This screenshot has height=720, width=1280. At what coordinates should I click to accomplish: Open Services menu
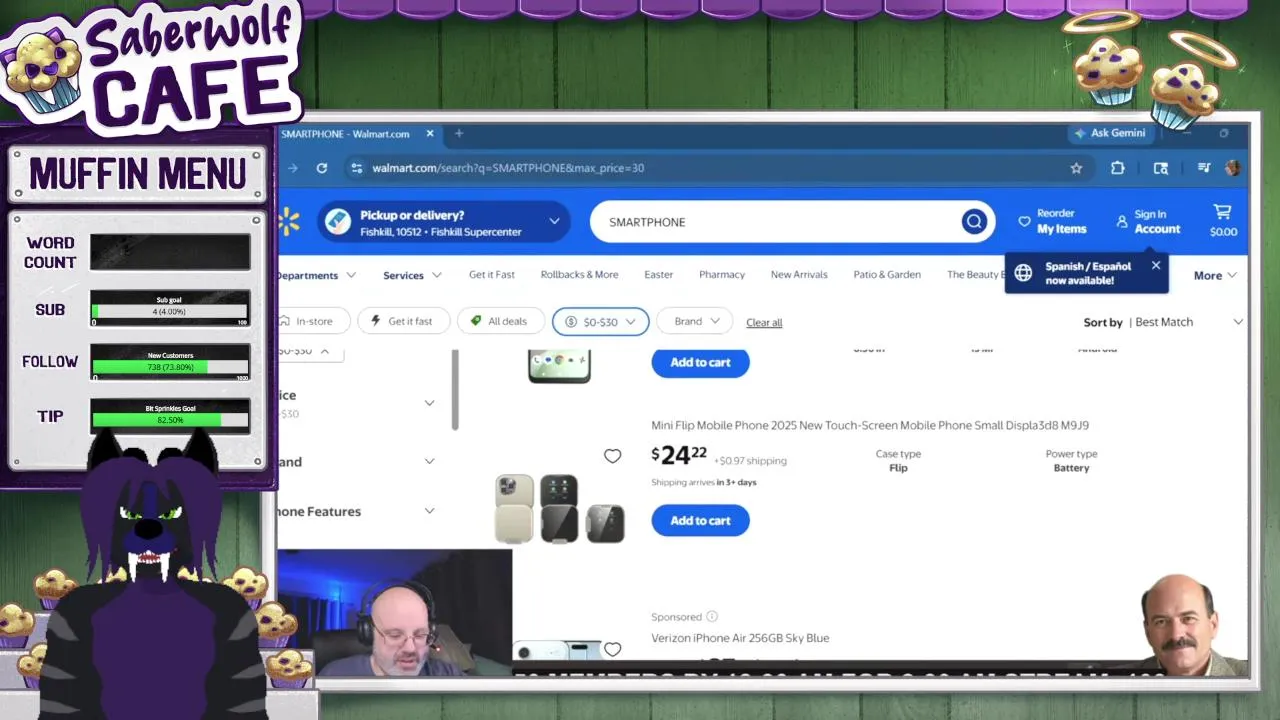point(412,275)
